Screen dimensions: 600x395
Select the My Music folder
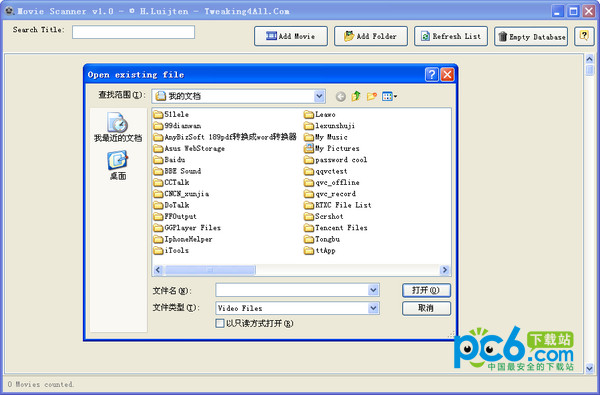pyautogui.click(x=326, y=137)
